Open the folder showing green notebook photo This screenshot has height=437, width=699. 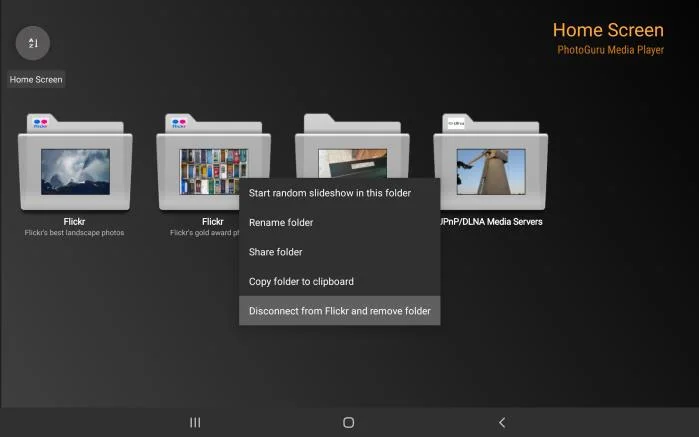[352, 145]
